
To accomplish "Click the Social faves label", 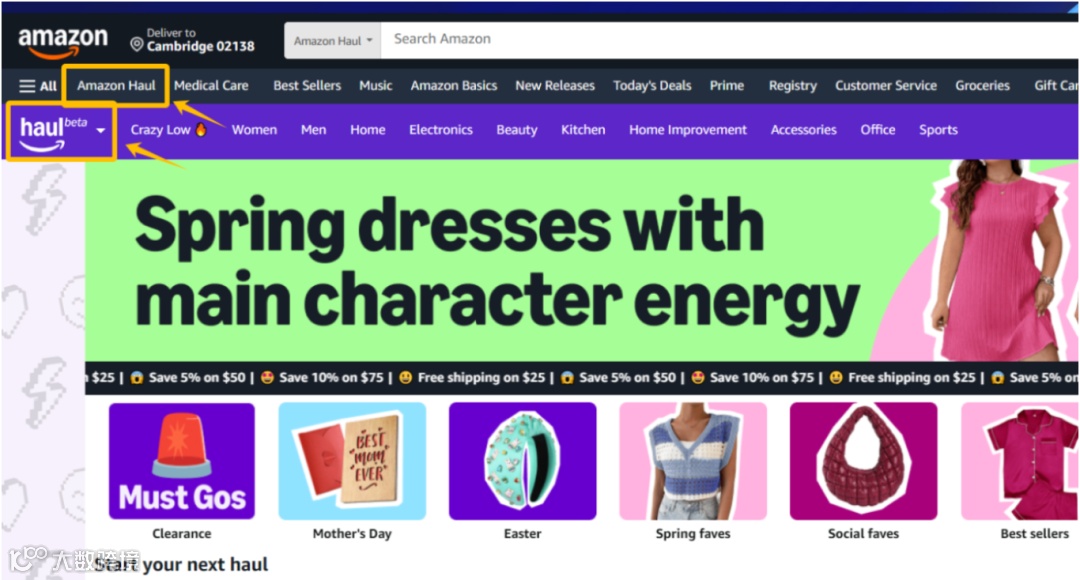I will pyautogui.click(x=863, y=533).
